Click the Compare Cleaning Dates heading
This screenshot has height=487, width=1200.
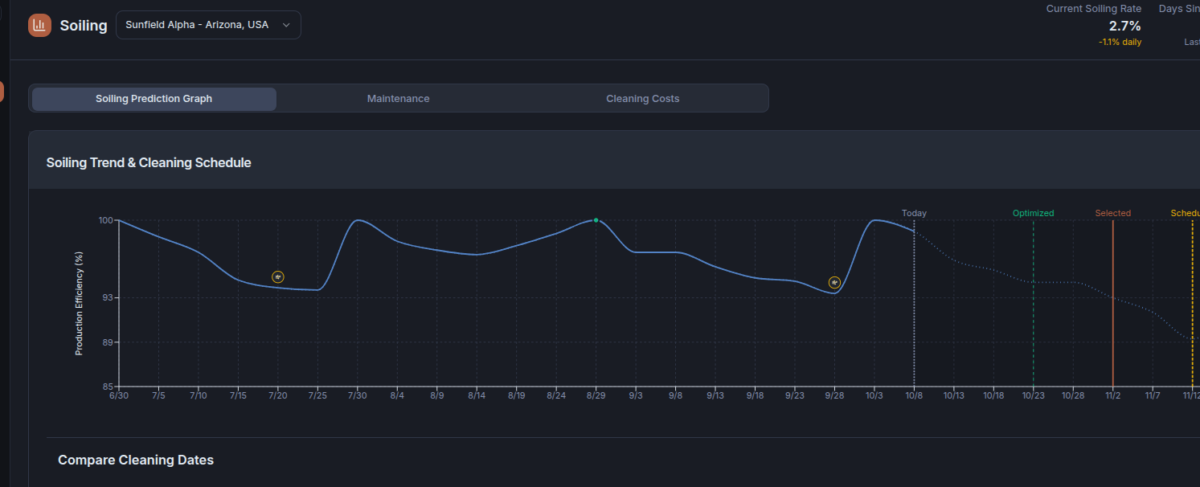tap(136, 460)
